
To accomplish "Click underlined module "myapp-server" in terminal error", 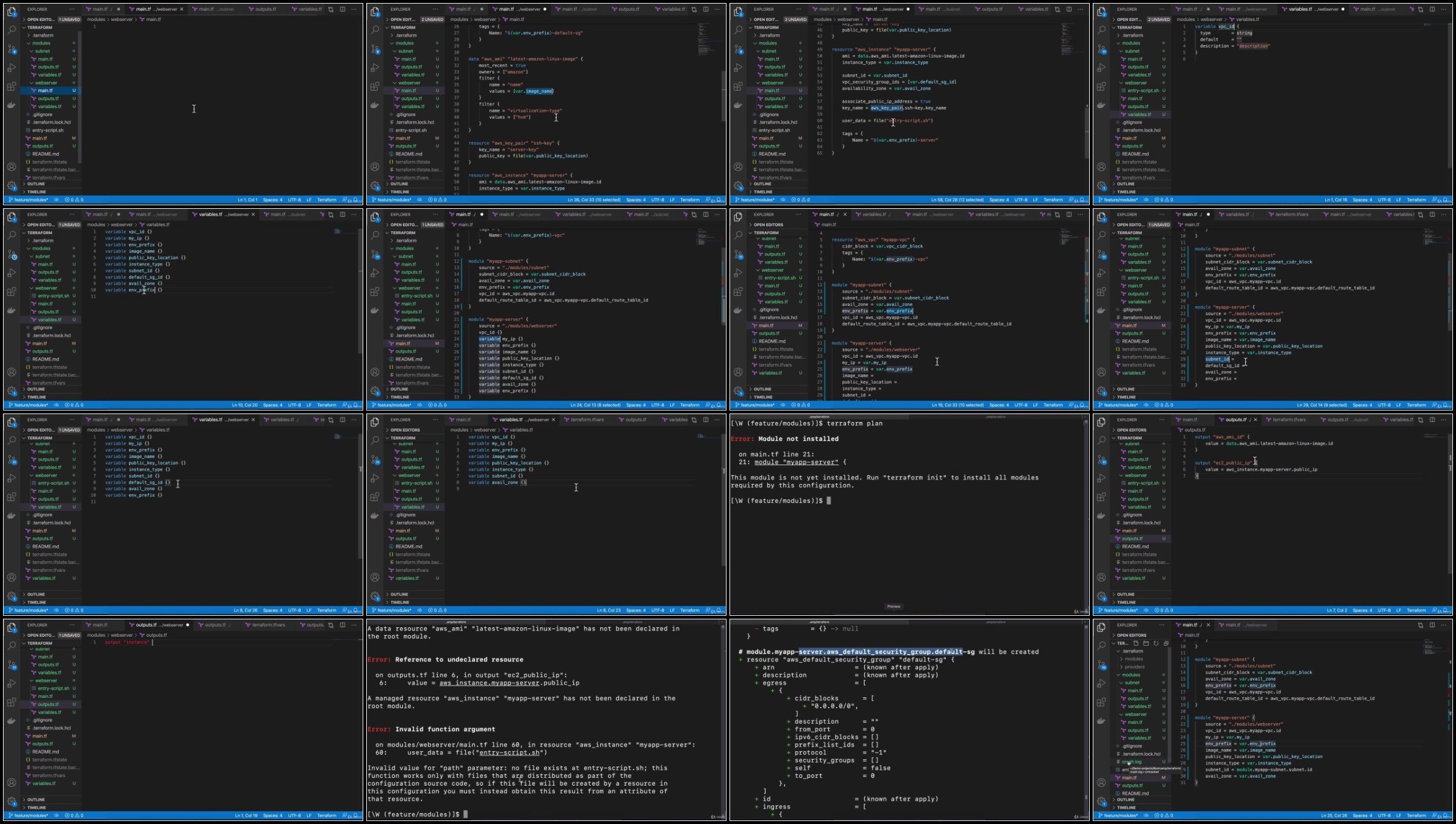I will click(796, 462).
